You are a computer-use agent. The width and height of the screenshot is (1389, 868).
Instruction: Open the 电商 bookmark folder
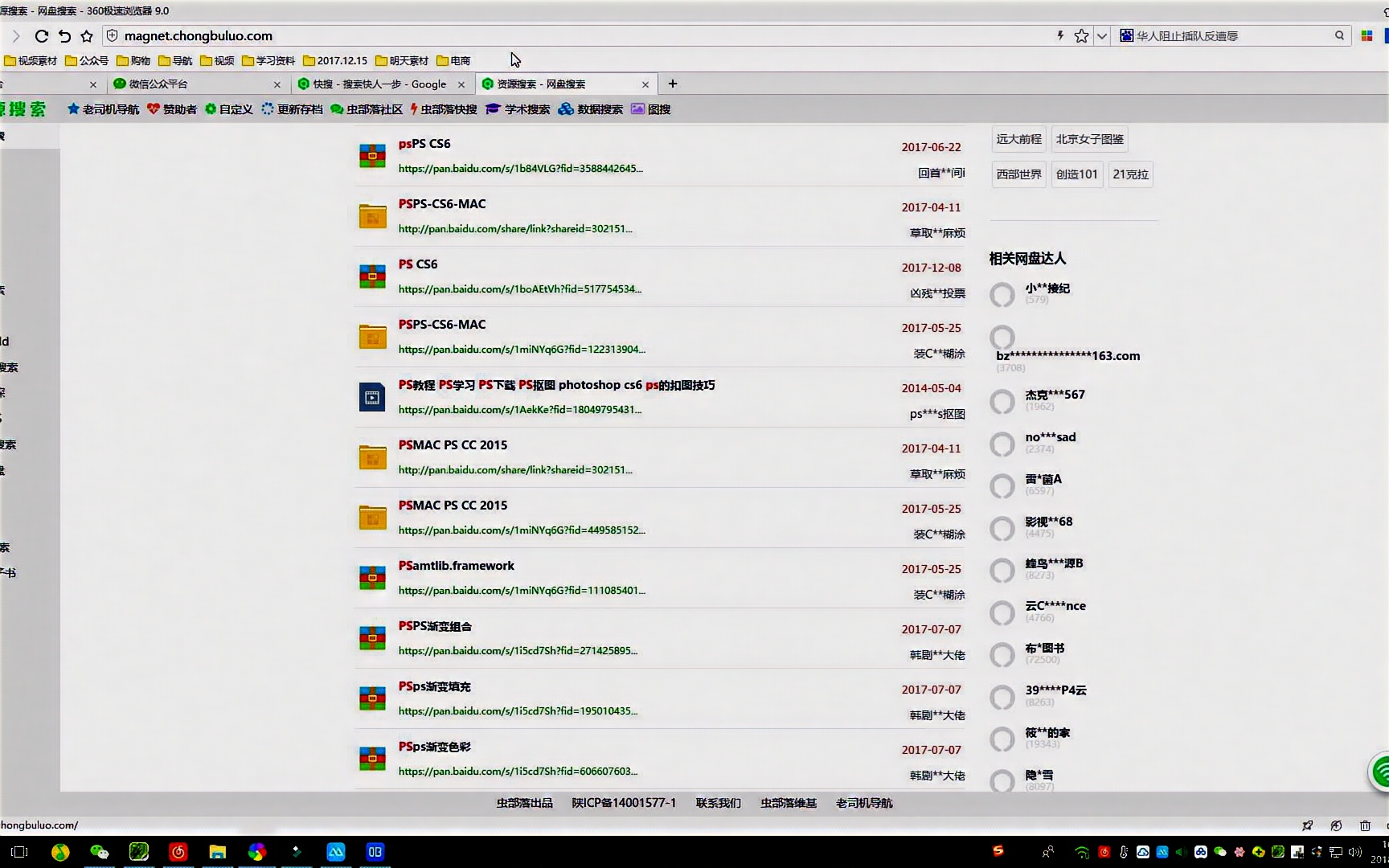(453, 60)
